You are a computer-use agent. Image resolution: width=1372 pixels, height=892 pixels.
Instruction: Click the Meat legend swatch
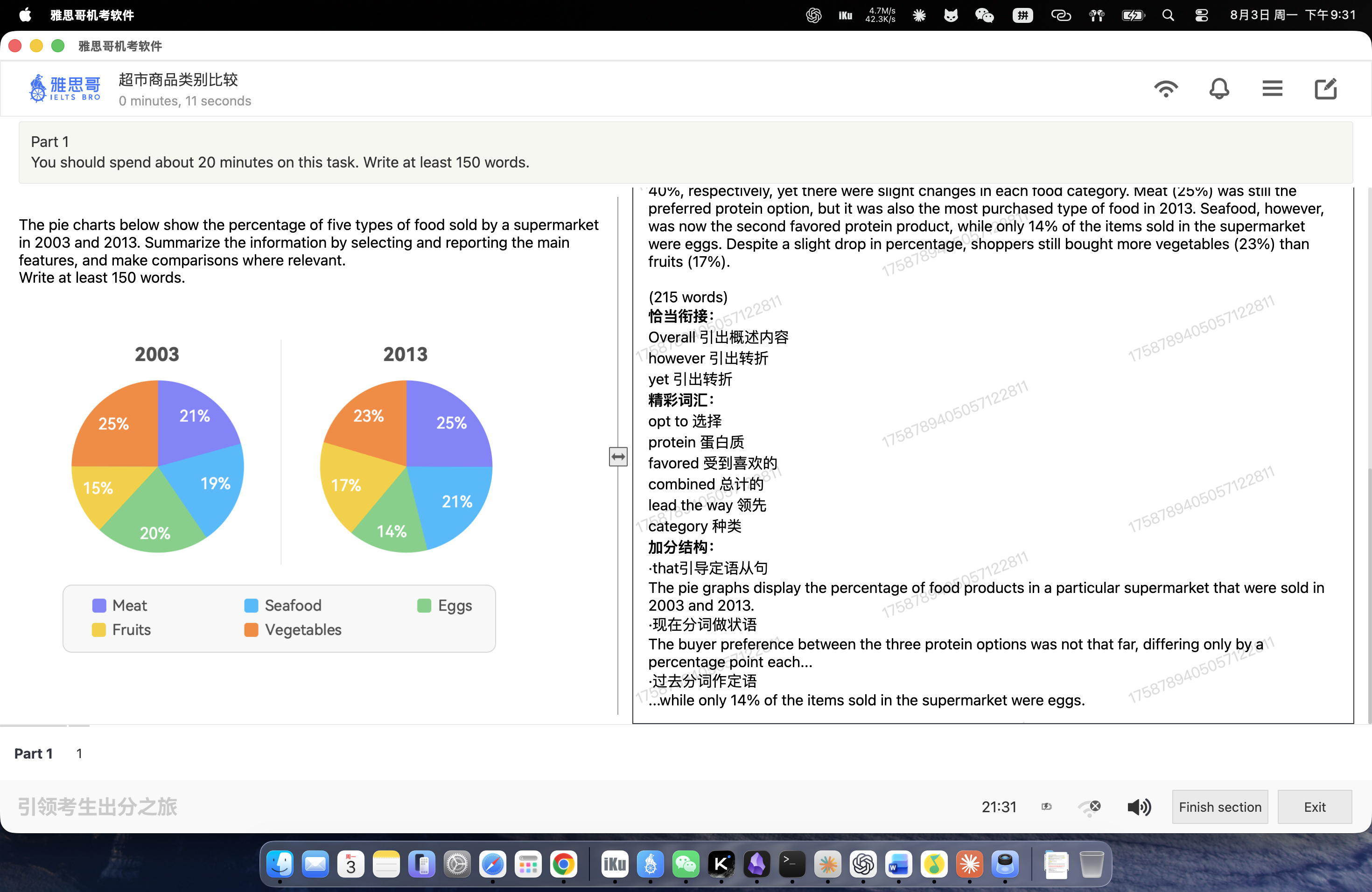coord(99,605)
